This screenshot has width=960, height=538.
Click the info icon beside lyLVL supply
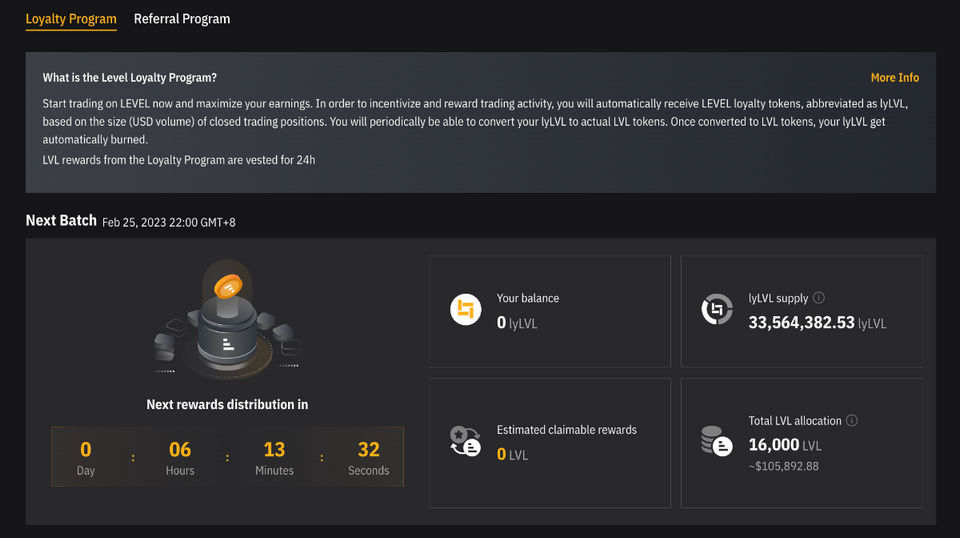818,298
